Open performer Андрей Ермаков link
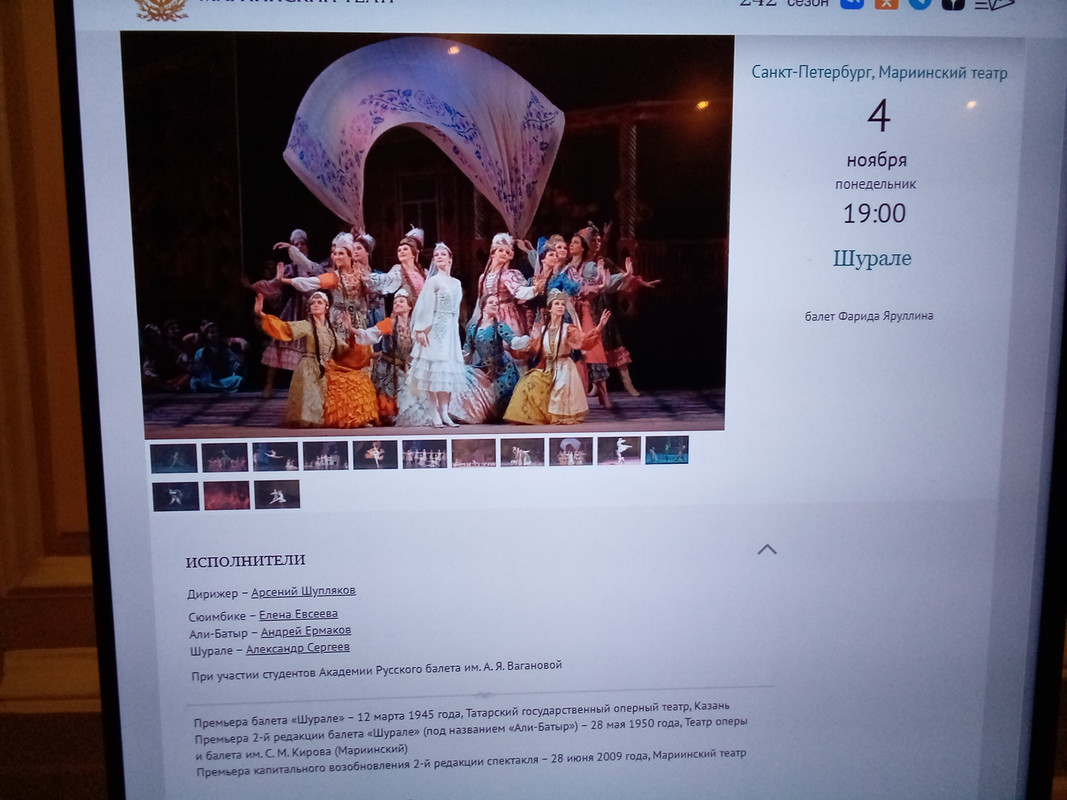The image size is (1067, 800). pyautogui.click(x=306, y=631)
